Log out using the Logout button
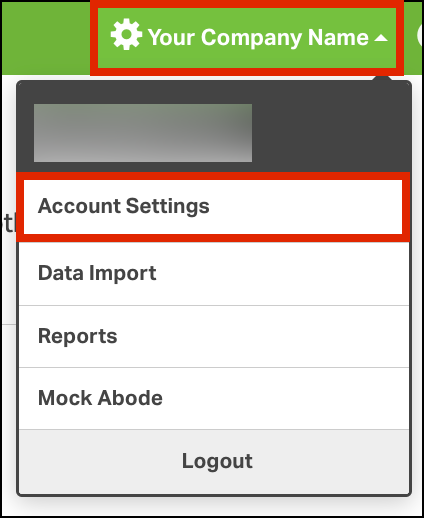 (217, 461)
